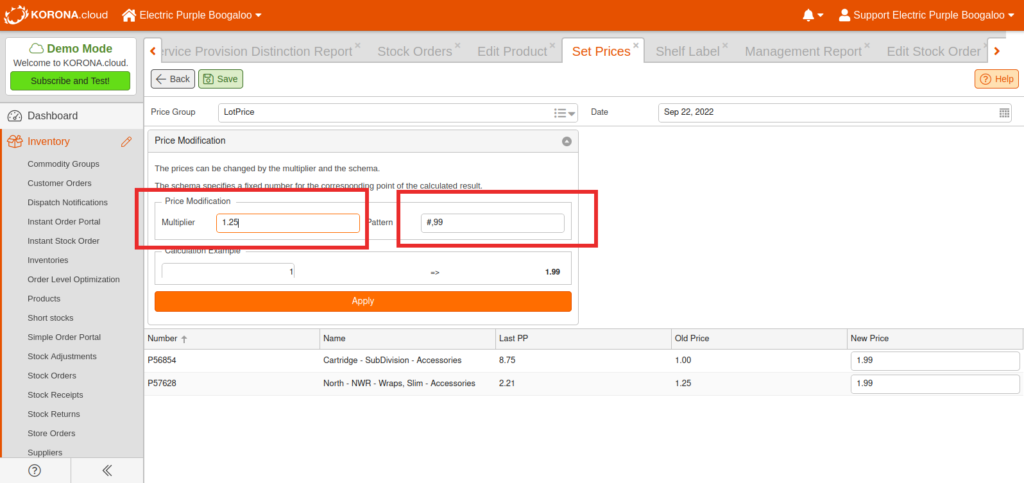Open Stock Receipts
Image resolution: width=1024 pixels, height=483 pixels.
click(55, 395)
